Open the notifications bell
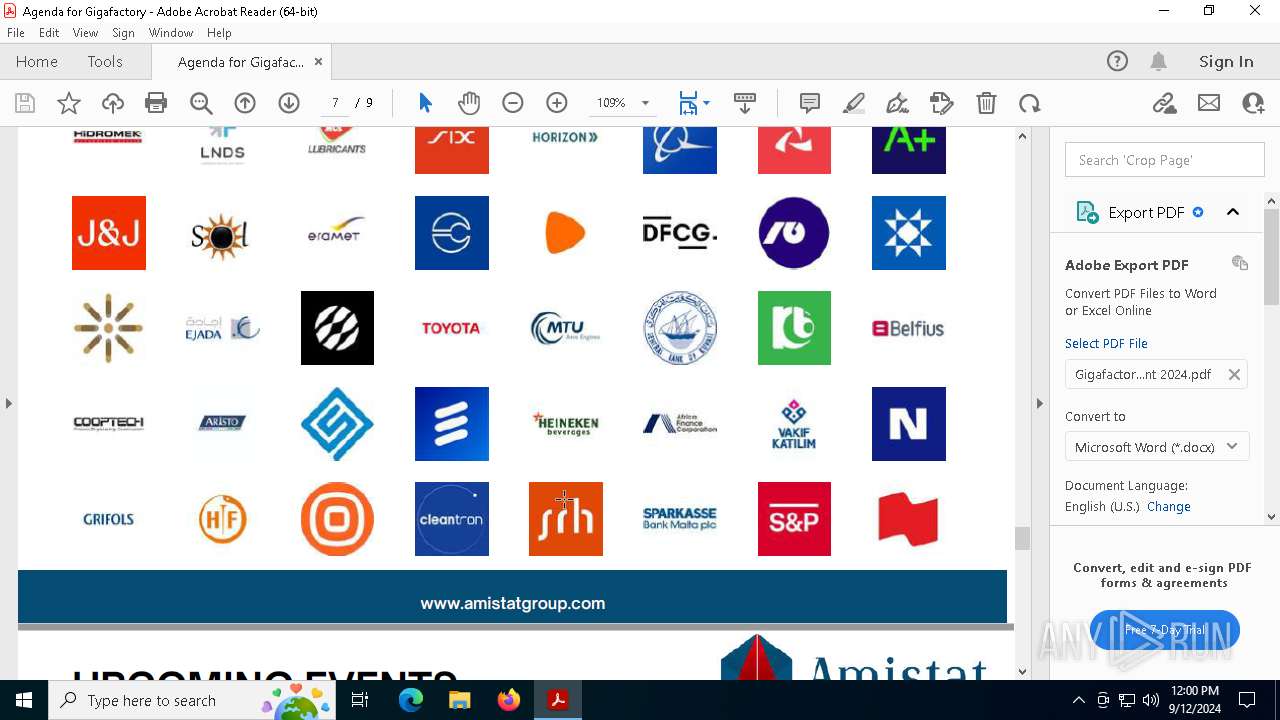The height and width of the screenshot is (720, 1280). tap(1158, 62)
